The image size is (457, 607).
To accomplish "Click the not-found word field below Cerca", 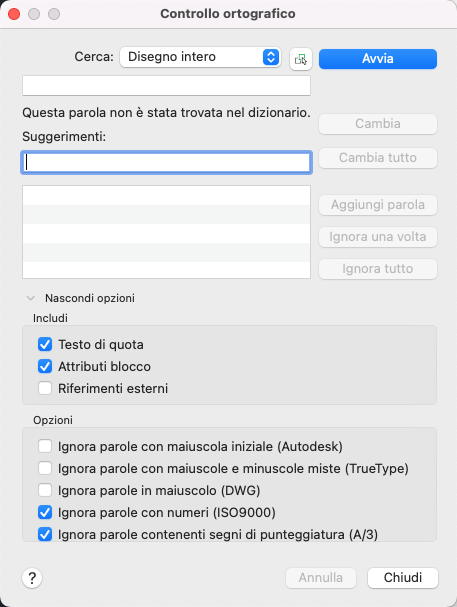I will coord(166,86).
